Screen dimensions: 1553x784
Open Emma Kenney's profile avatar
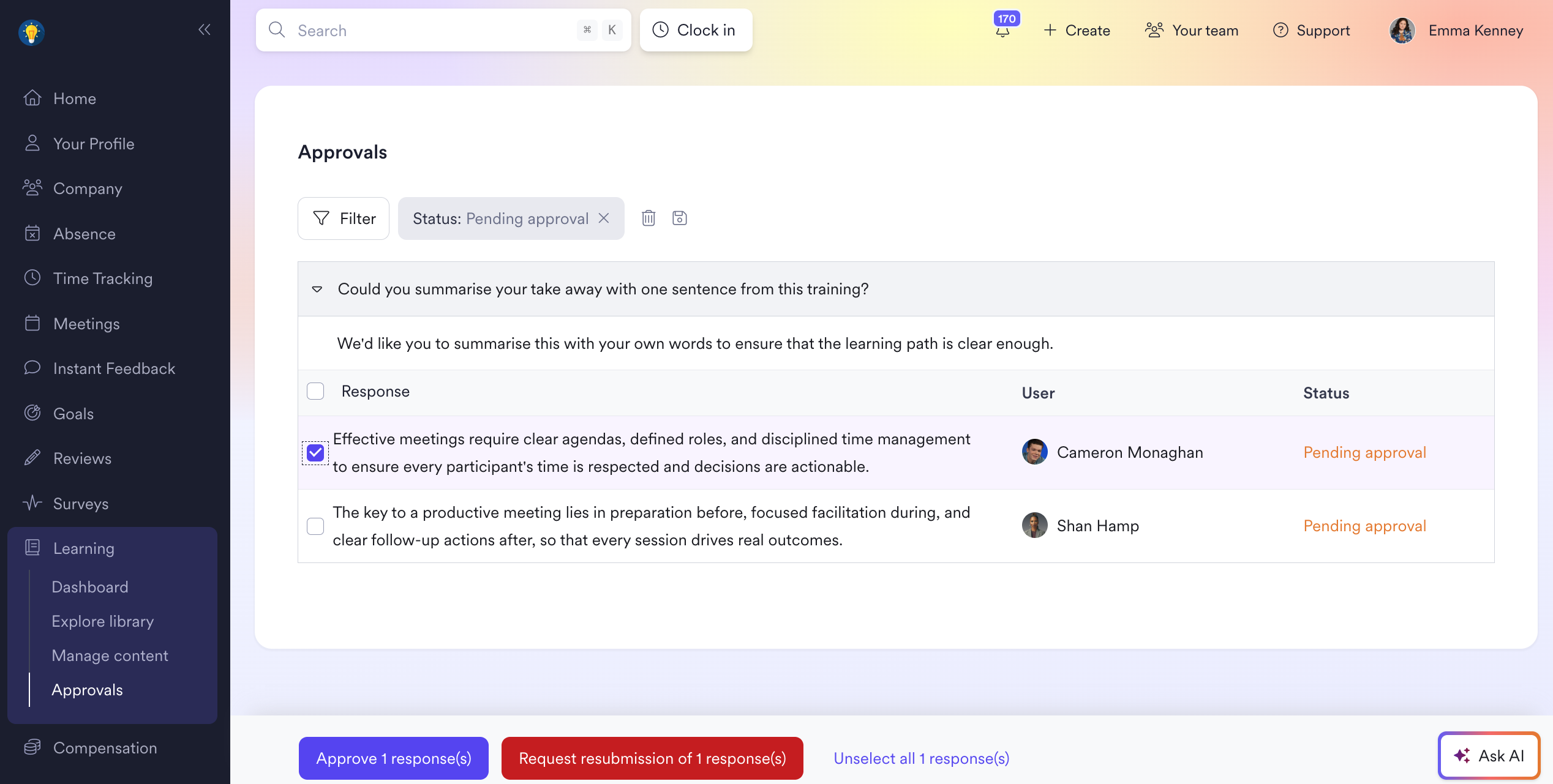(1402, 31)
